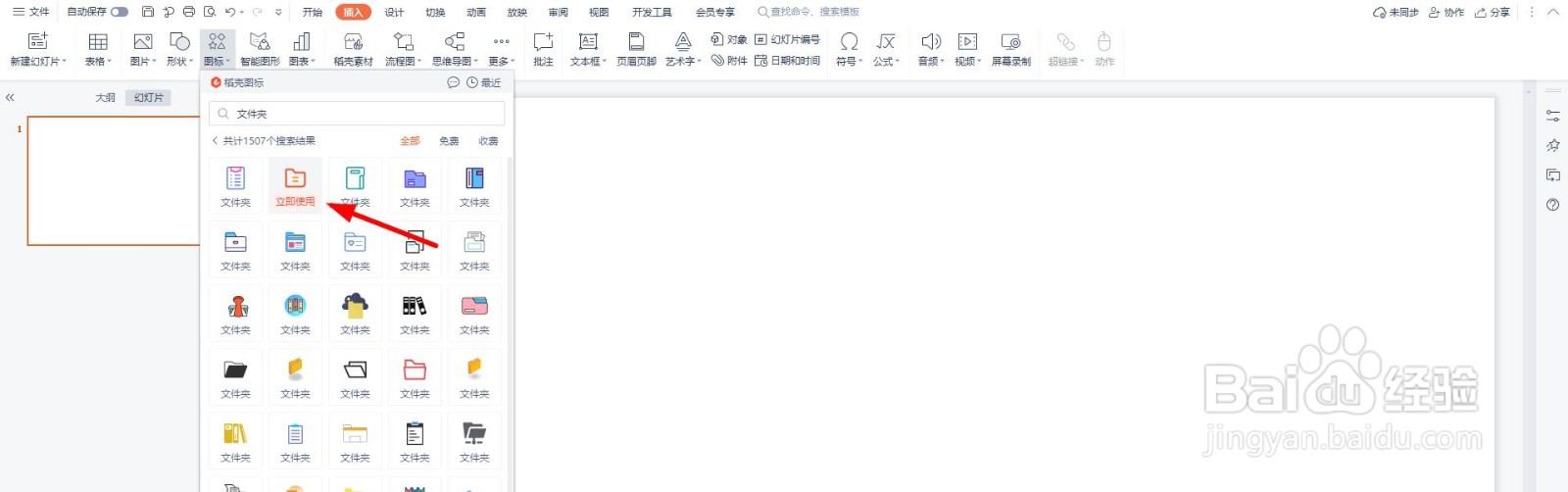This screenshot has width=1568, height=492.
Task: Insert 附件 attachment
Action: [x=729, y=61]
